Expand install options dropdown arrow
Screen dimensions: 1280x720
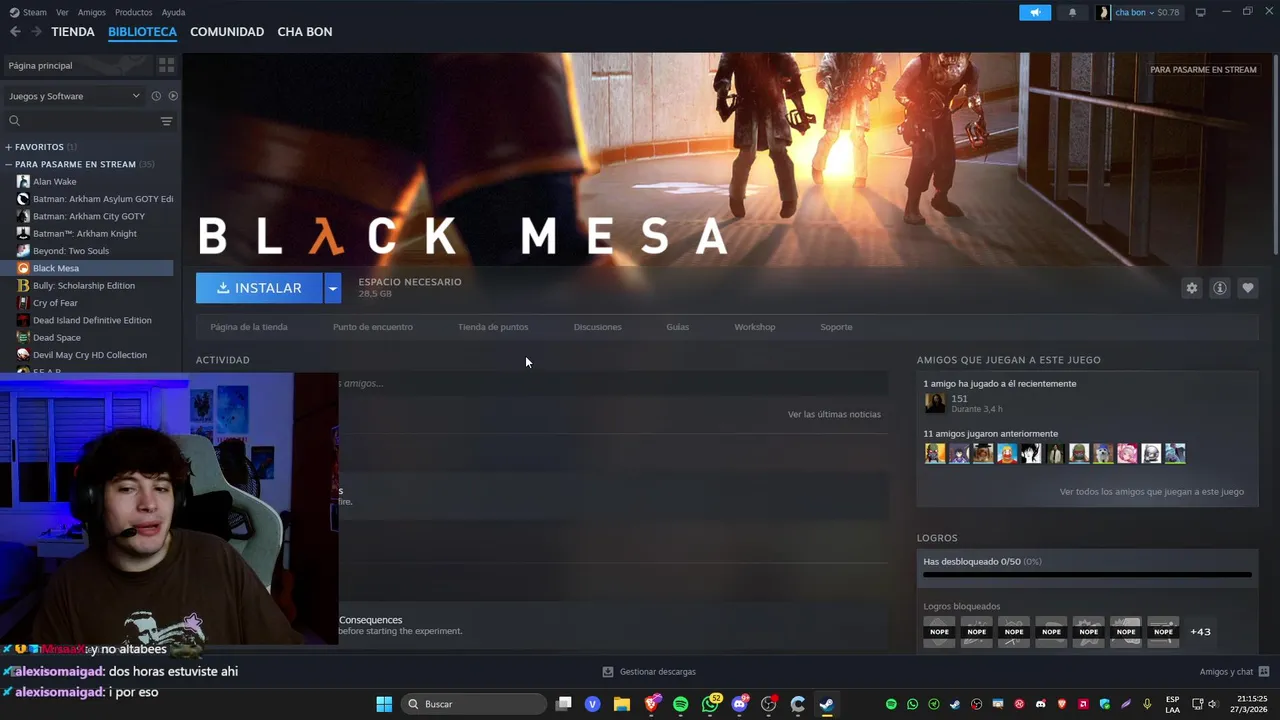tap(333, 288)
